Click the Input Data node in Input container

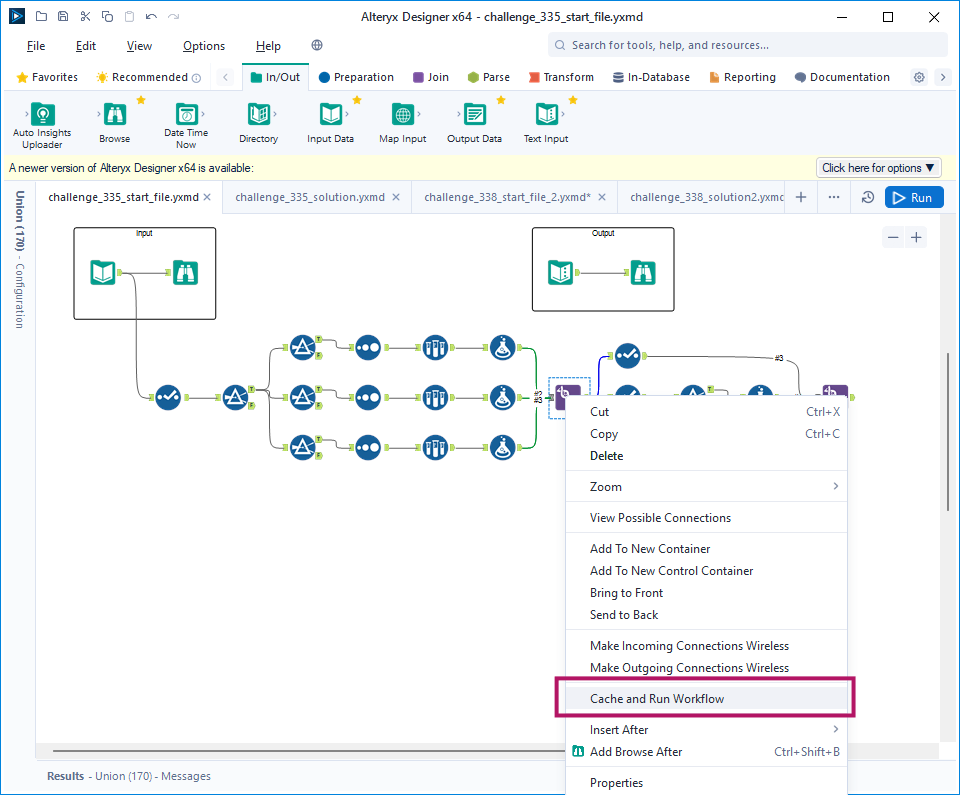pos(103,272)
